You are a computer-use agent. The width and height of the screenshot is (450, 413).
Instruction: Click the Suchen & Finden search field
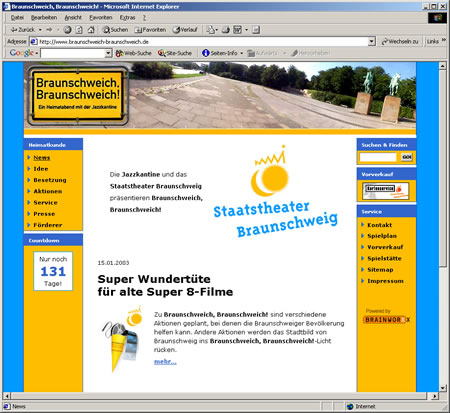click(378, 157)
